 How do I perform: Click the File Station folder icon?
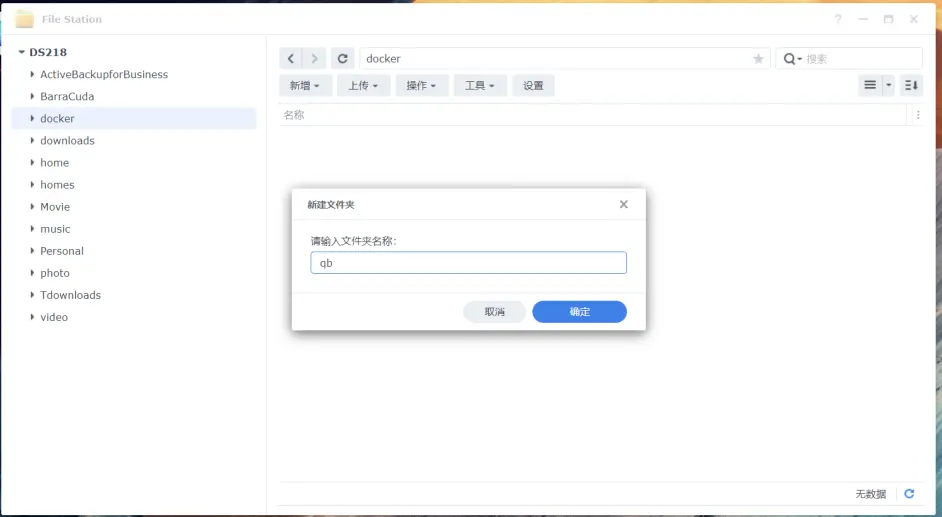pyautogui.click(x=25, y=19)
